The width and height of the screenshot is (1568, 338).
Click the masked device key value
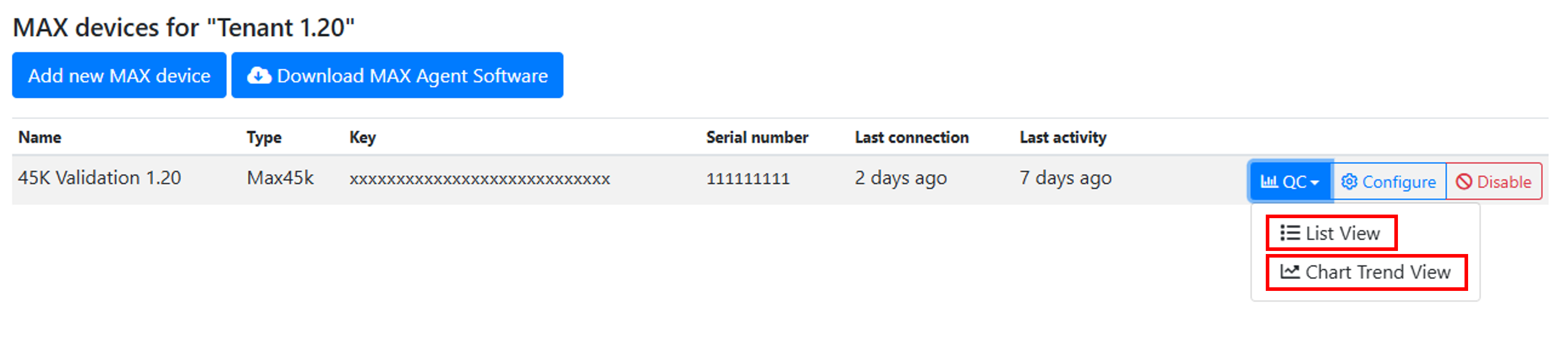[x=479, y=179]
